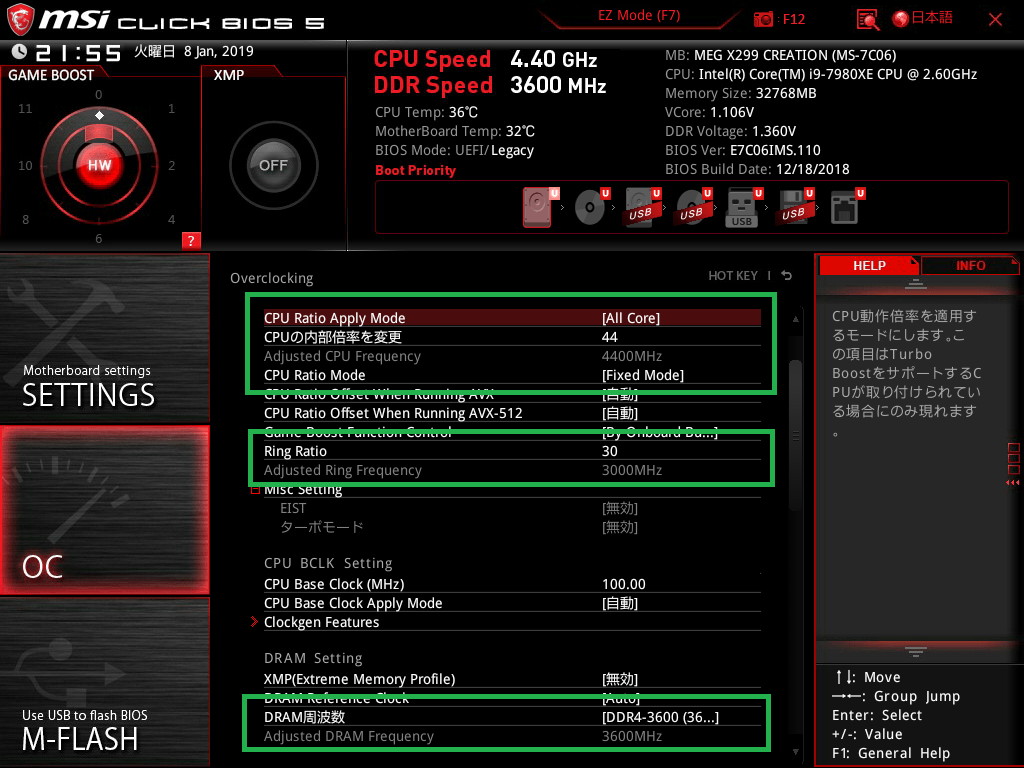
Task: Close the BIOS setup with X
Action: coord(995,20)
